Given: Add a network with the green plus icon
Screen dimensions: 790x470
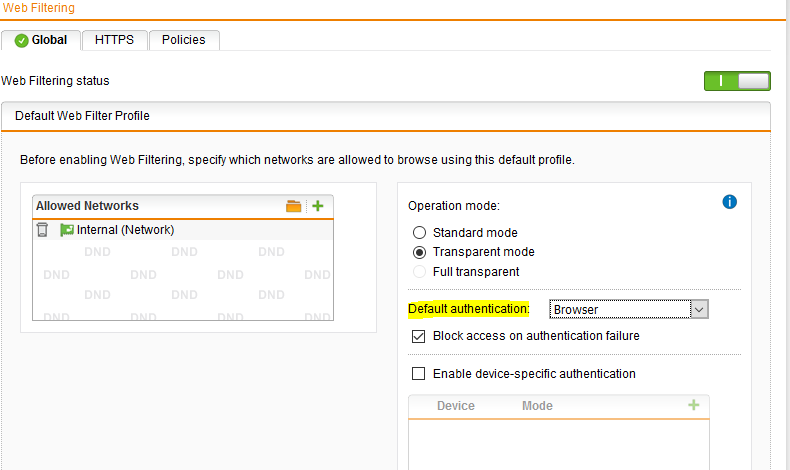Looking at the screenshot, I should click(317, 206).
